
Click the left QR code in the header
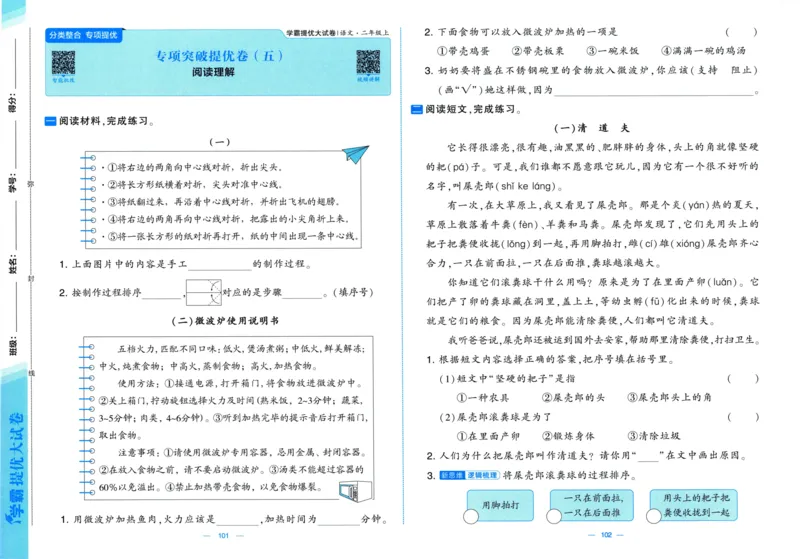(x=63, y=63)
